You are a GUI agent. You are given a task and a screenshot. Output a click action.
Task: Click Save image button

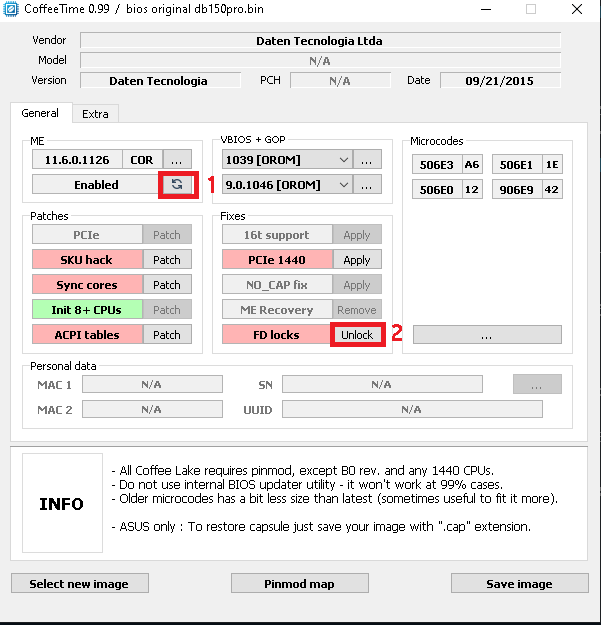pyautogui.click(x=519, y=583)
